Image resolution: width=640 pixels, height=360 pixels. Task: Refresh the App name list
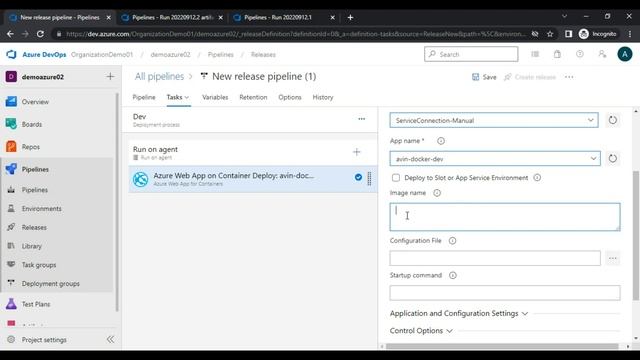pos(613,158)
